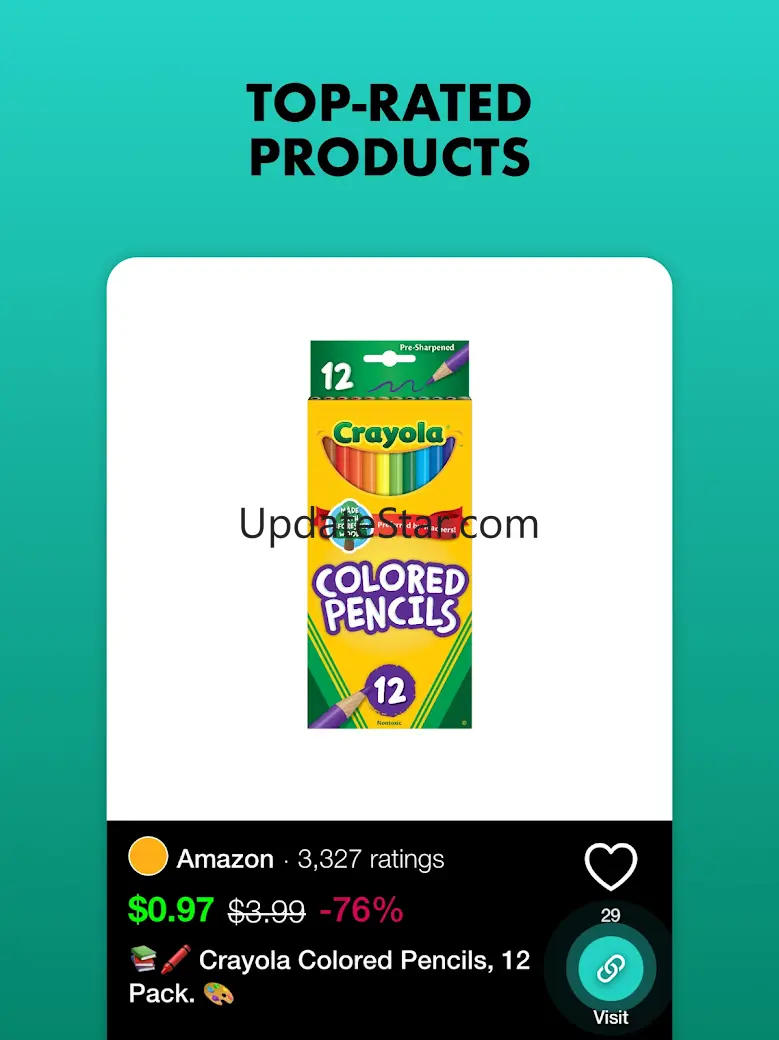Click the books emoji before product title
Viewport: 779px width, 1040px height.
[143, 959]
